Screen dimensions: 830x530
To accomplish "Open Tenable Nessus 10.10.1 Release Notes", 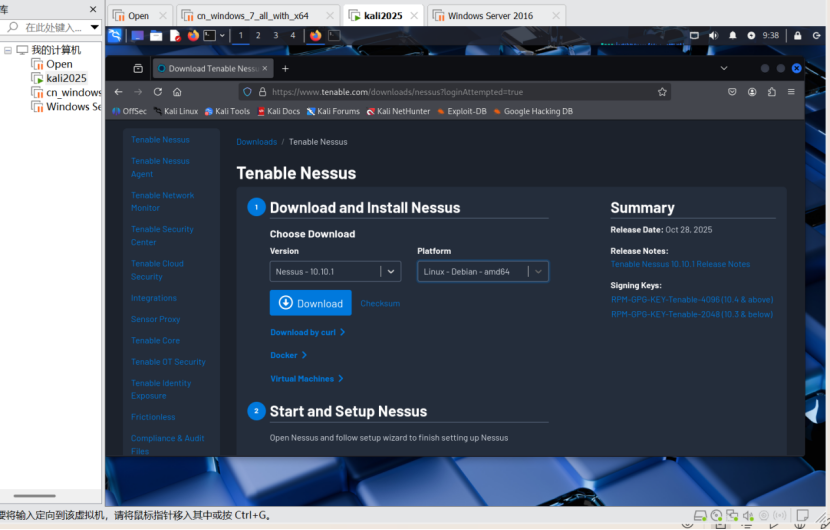I will [x=680, y=264].
